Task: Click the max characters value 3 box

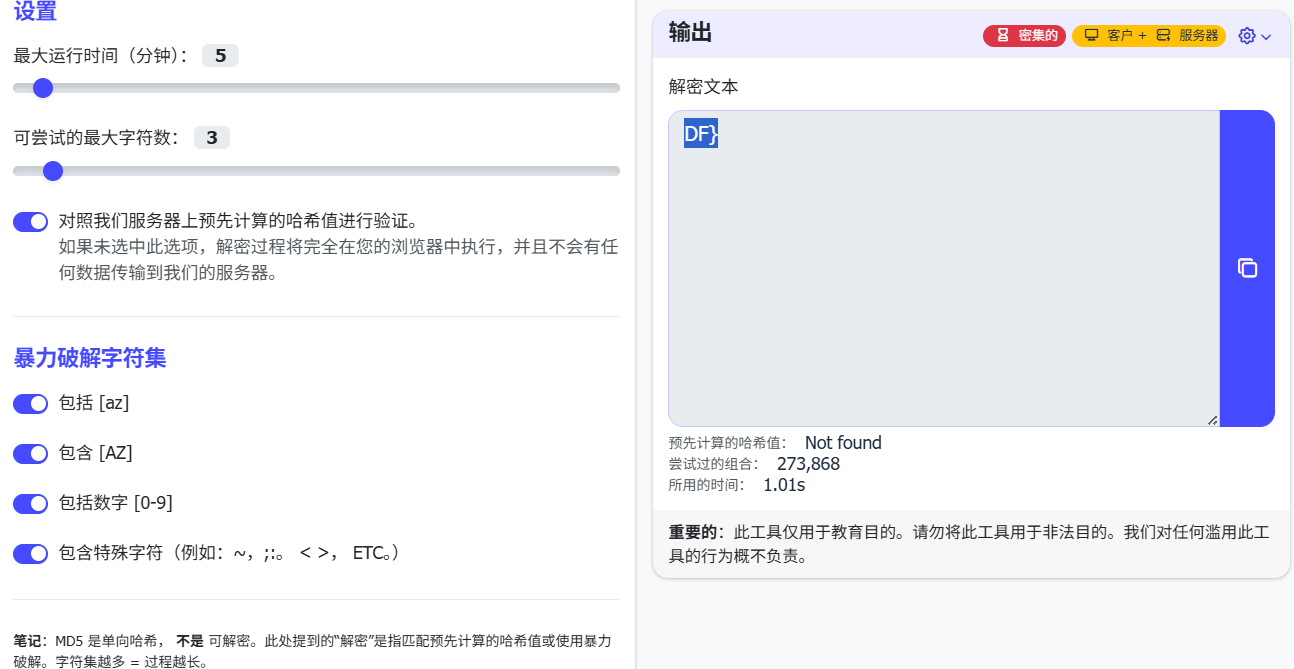Action: [211, 138]
